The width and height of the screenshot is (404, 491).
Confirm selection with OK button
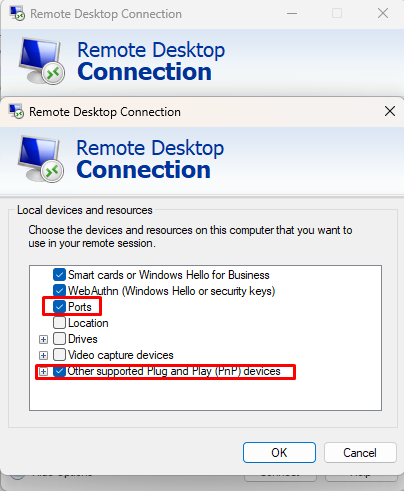coord(279,453)
